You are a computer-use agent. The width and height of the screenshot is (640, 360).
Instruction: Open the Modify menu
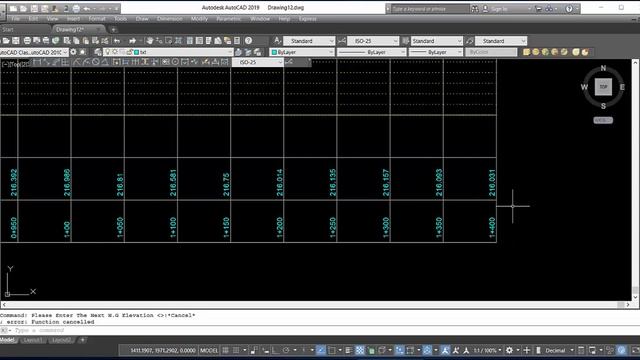[199, 19]
